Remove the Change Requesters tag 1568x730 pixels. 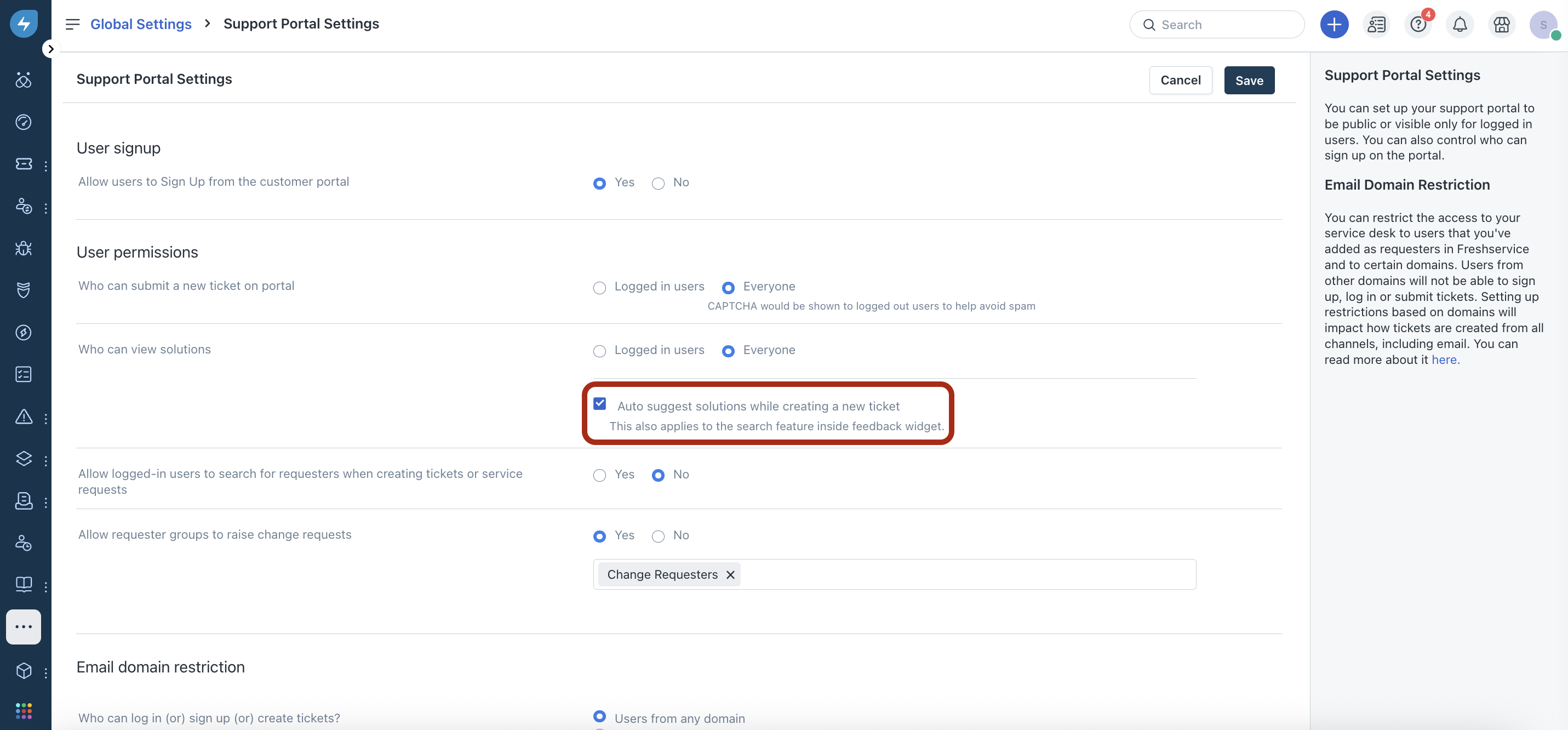point(730,575)
